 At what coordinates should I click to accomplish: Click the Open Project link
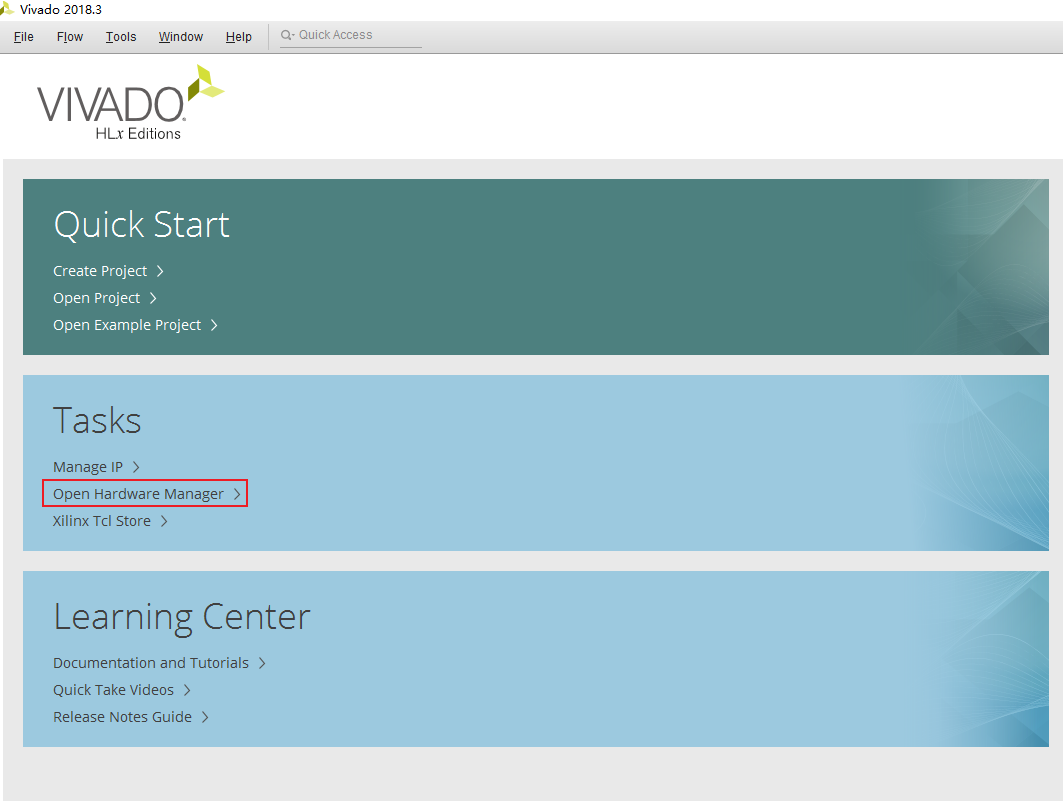(x=96, y=298)
